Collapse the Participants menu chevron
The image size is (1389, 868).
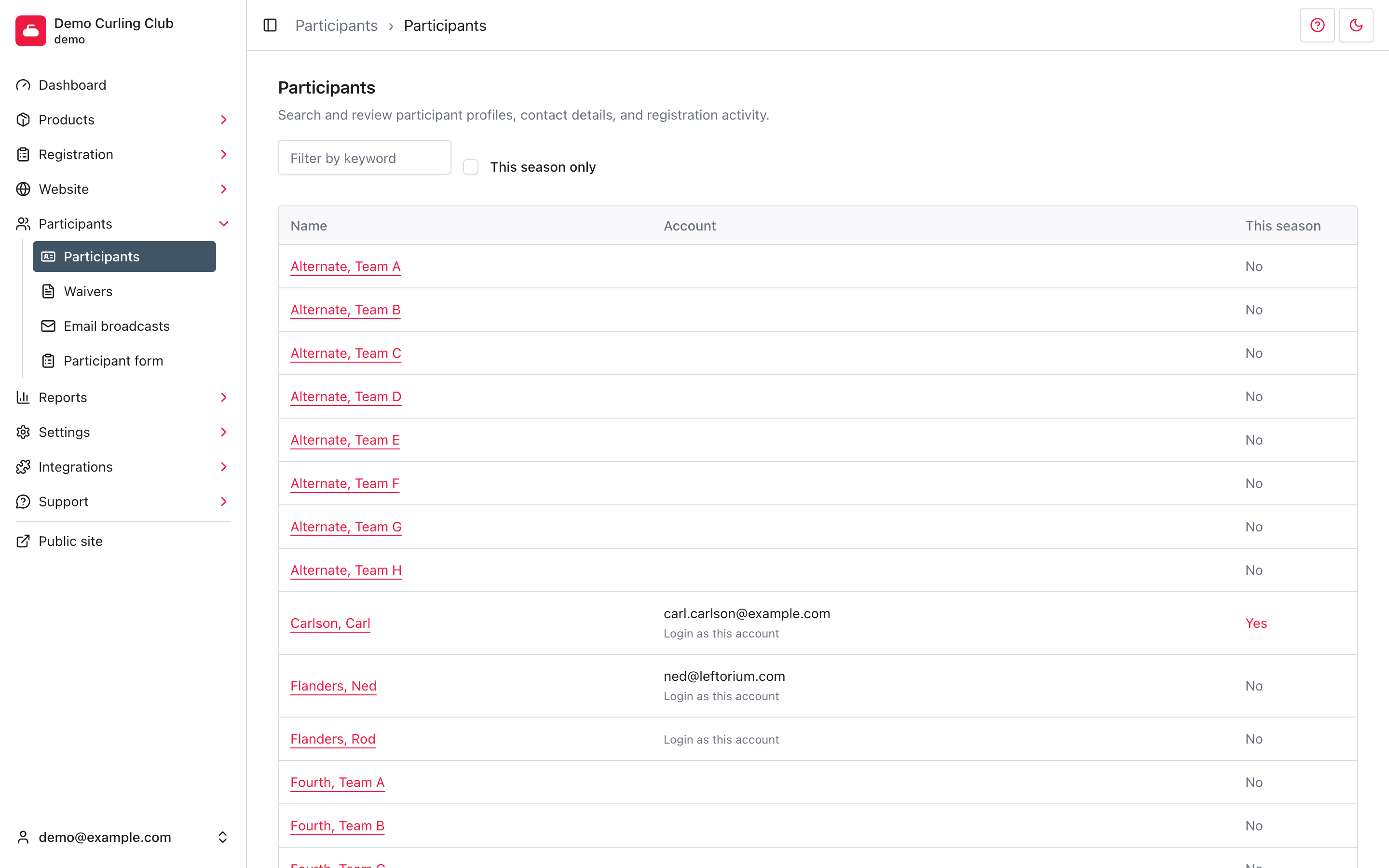224,224
